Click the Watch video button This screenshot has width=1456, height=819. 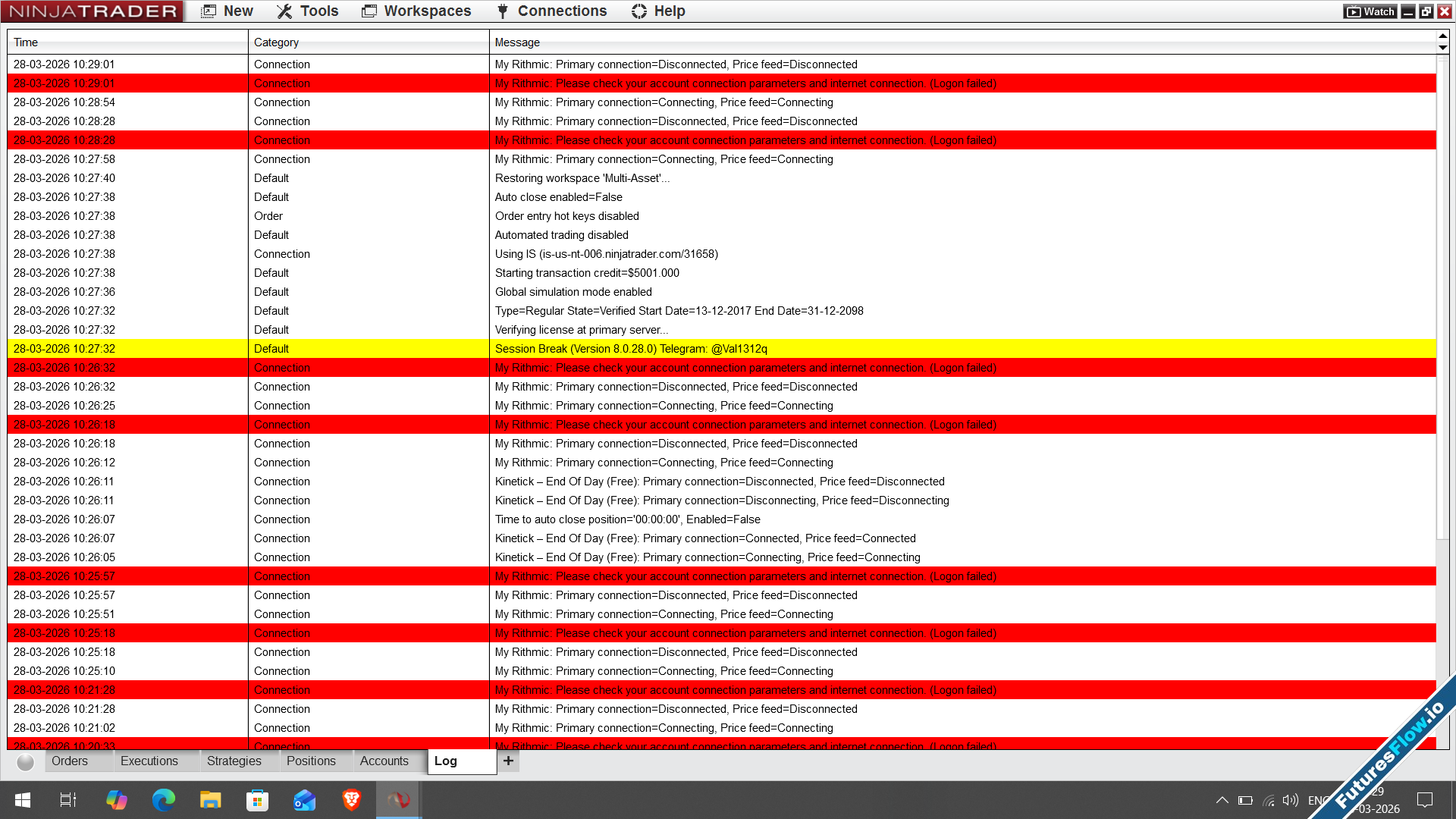coord(1370,11)
